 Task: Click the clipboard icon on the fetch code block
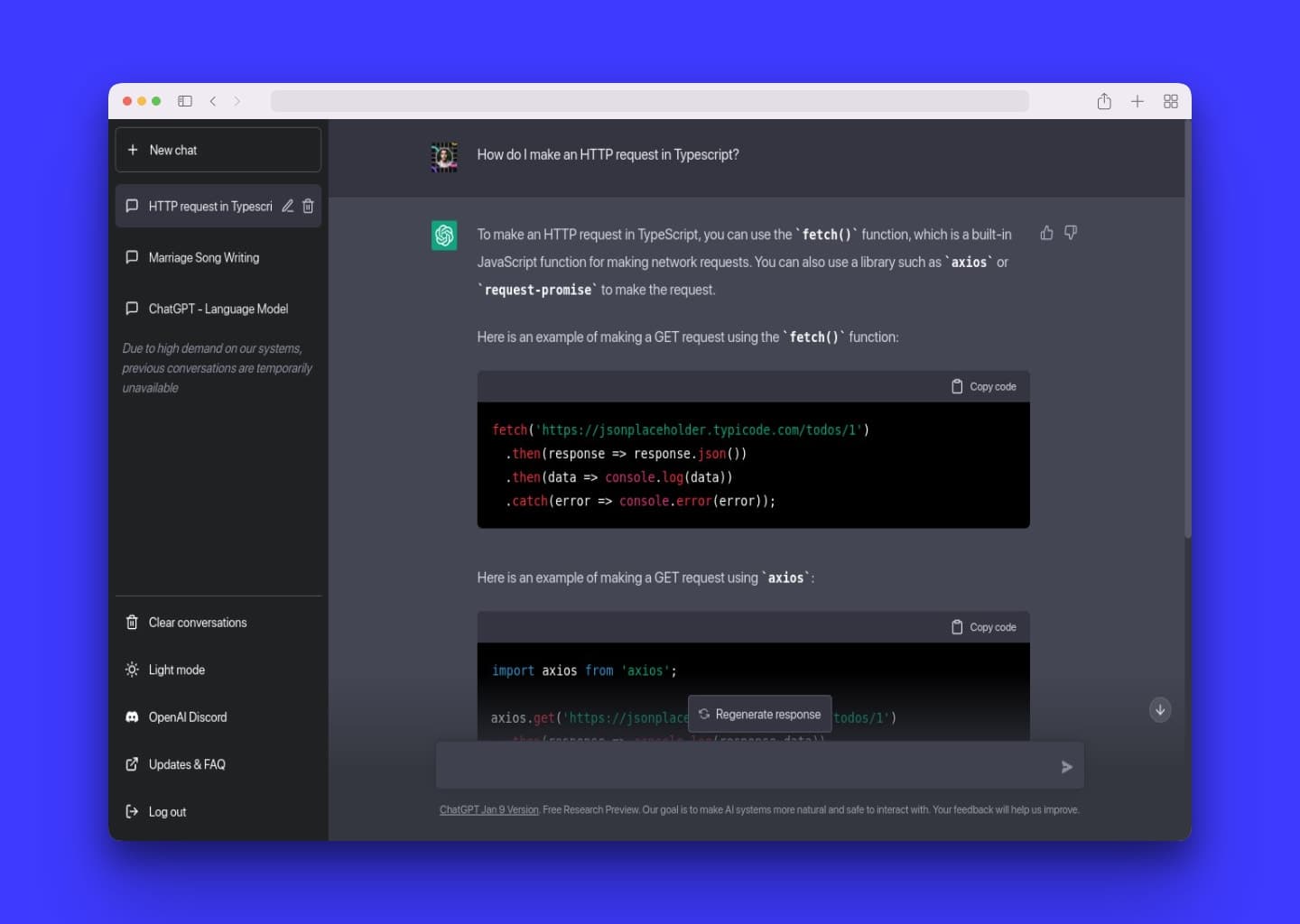pos(957,386)
